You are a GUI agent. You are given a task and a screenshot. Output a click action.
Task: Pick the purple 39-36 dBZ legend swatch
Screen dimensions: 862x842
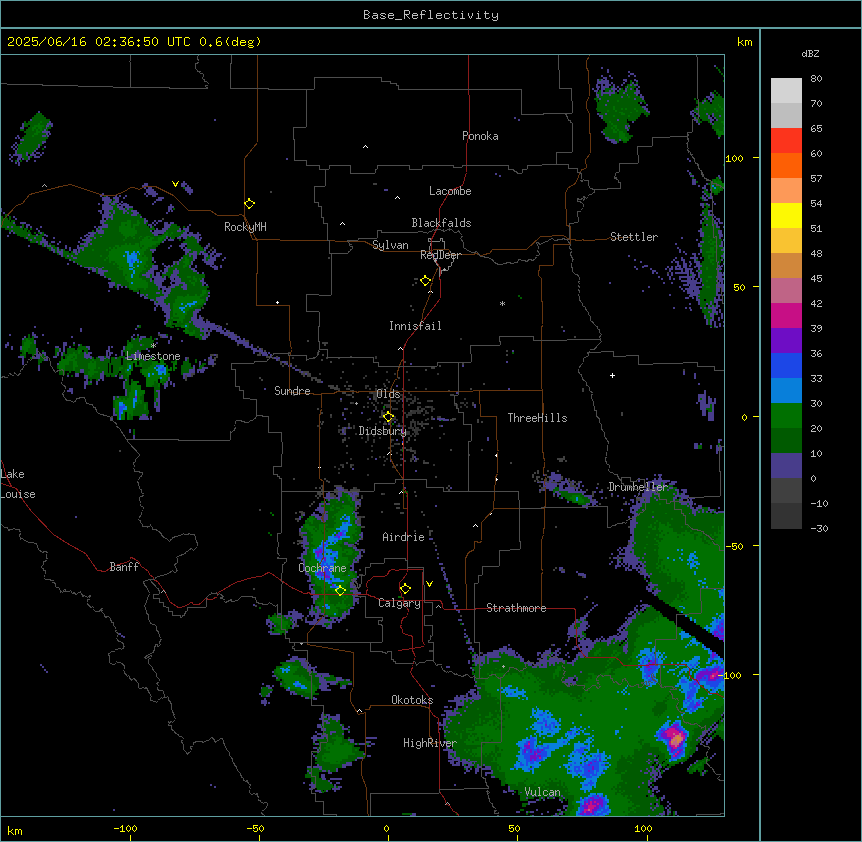(x=786, y=341)
